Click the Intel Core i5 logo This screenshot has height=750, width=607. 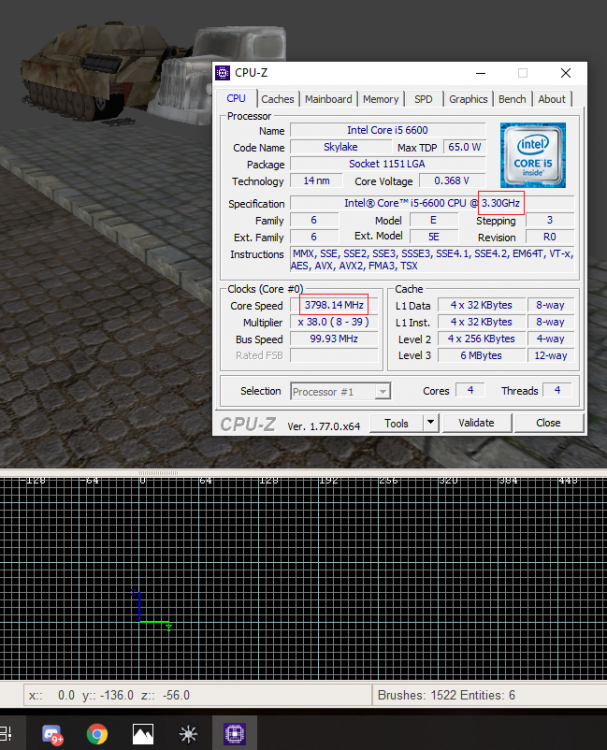click(533, 155)
